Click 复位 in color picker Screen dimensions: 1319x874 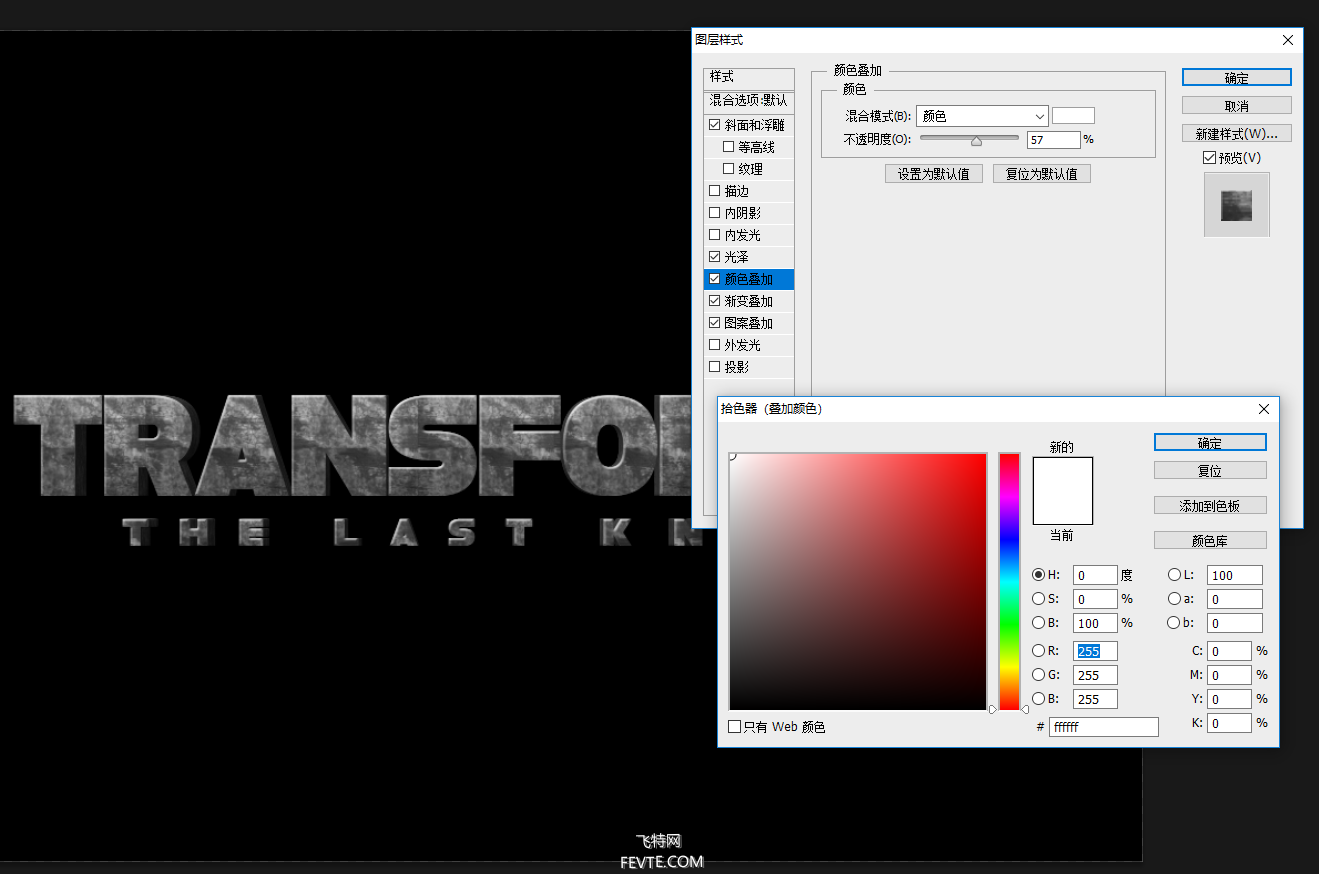[1210, 470]
